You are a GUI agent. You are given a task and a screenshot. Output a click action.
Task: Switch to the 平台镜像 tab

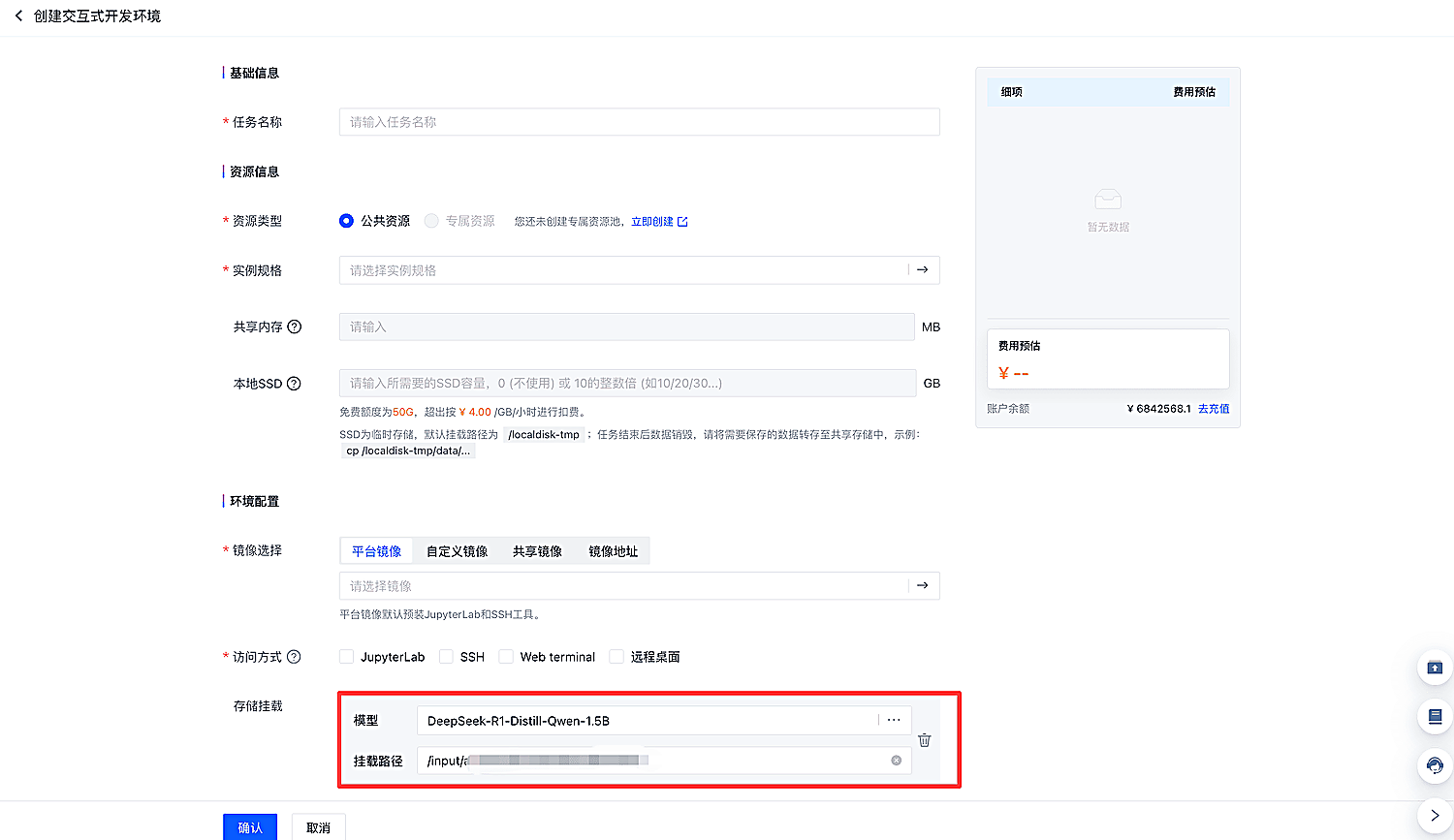coord(376,551)
